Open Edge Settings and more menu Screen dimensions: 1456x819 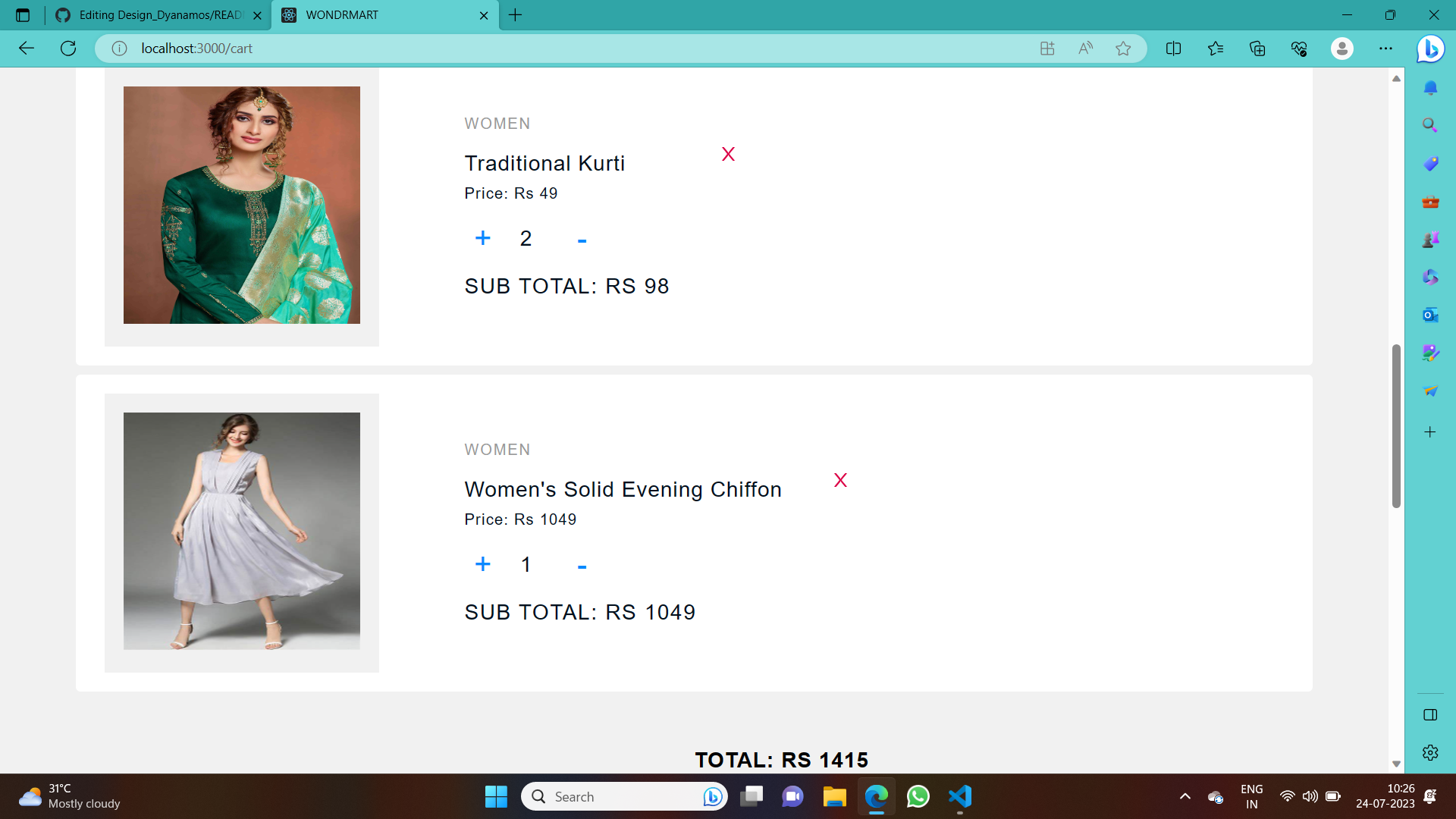(x=1385, y=49)
